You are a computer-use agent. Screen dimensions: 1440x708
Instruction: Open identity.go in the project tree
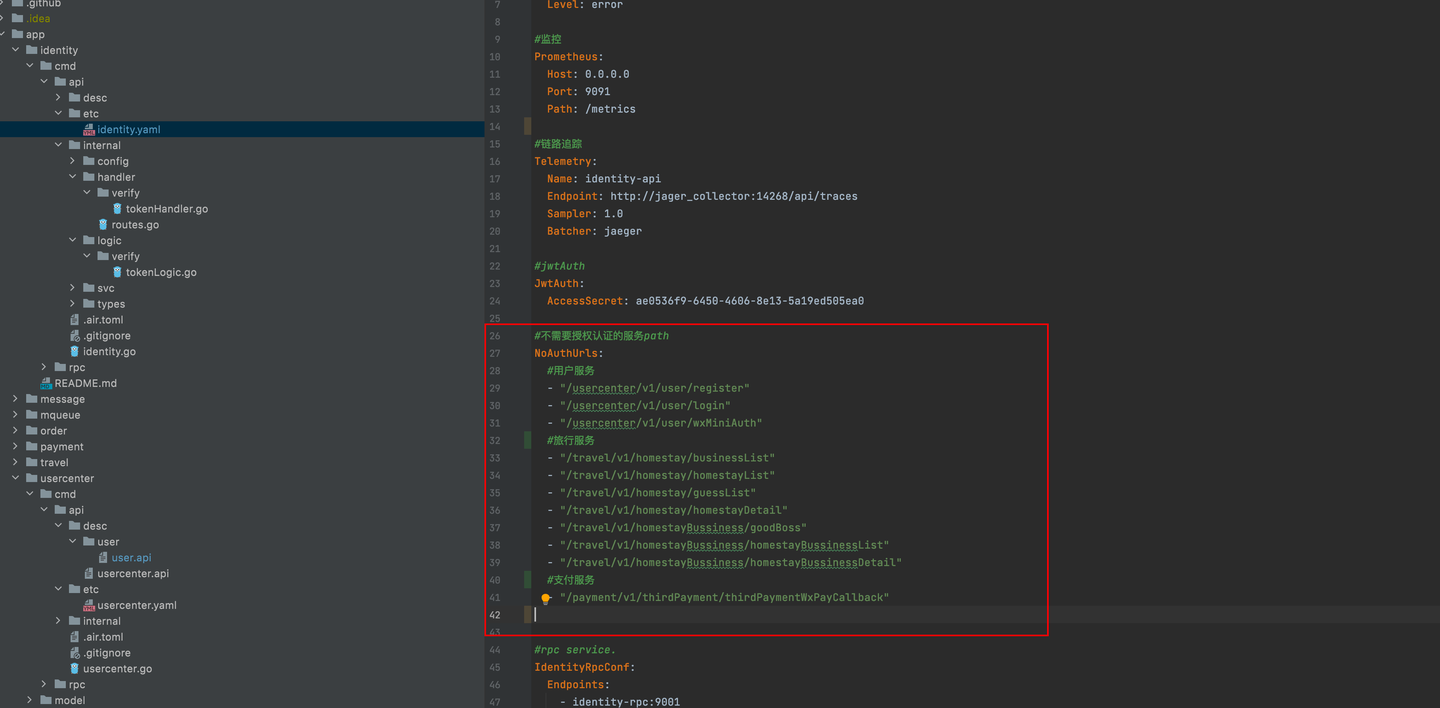pyautogui.click(x=109, y=352)
